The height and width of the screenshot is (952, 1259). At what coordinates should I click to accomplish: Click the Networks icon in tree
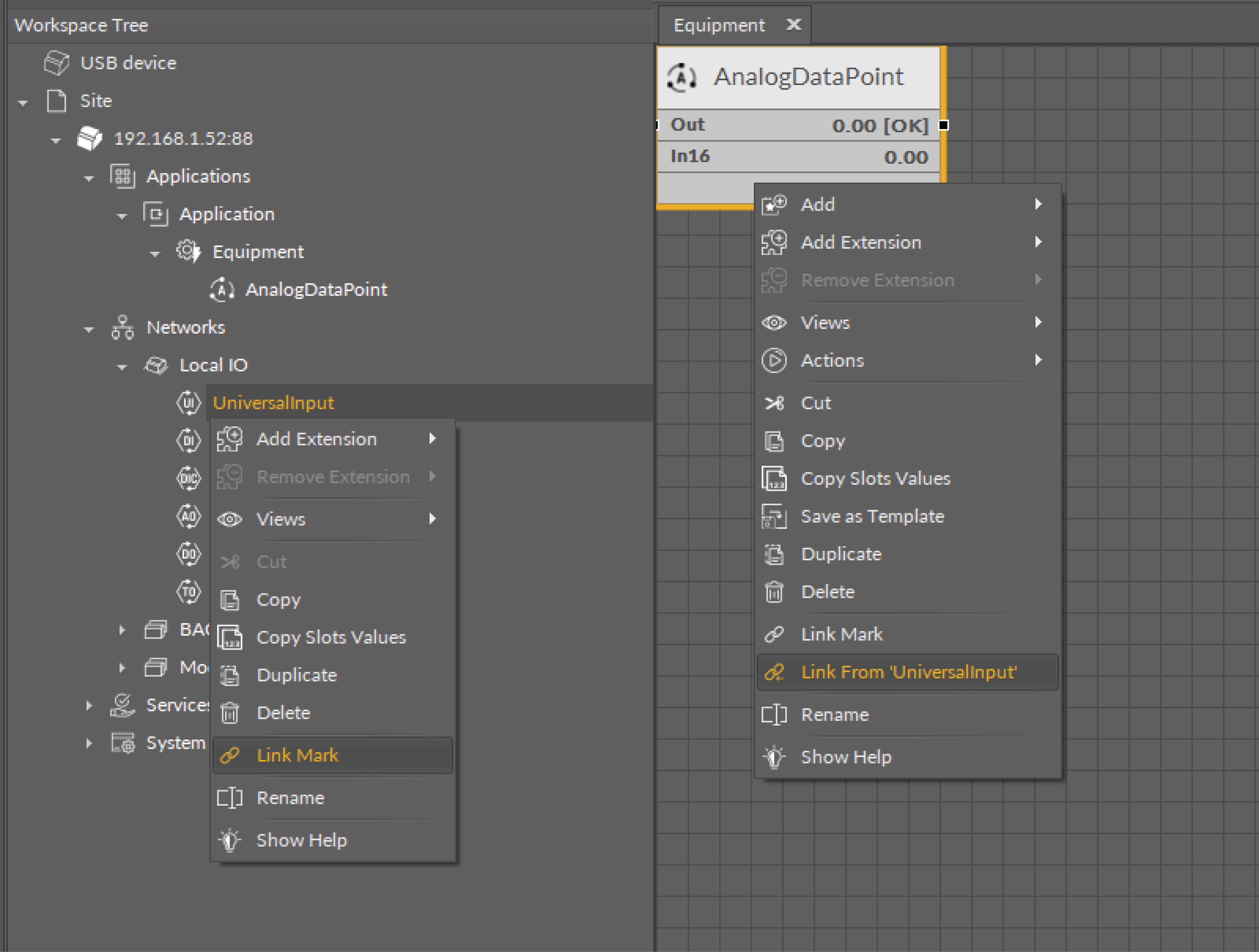[x=122, y=328]
